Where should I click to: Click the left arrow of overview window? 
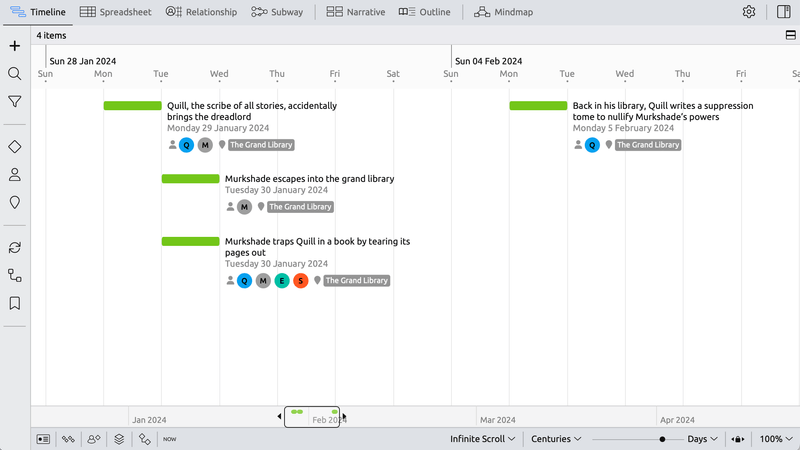[x=279, y=416]
